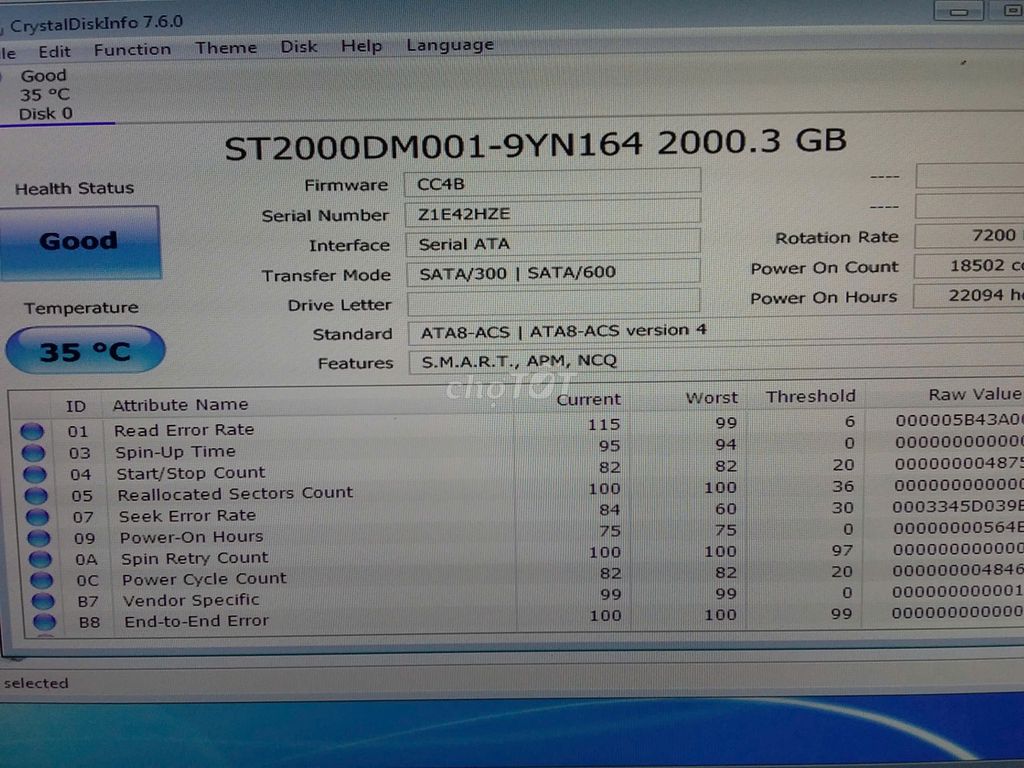The width and height of the screenshot is (1024, 768).
Task: Select the Disk 0 drive tab
Action: tap(44, 95)
